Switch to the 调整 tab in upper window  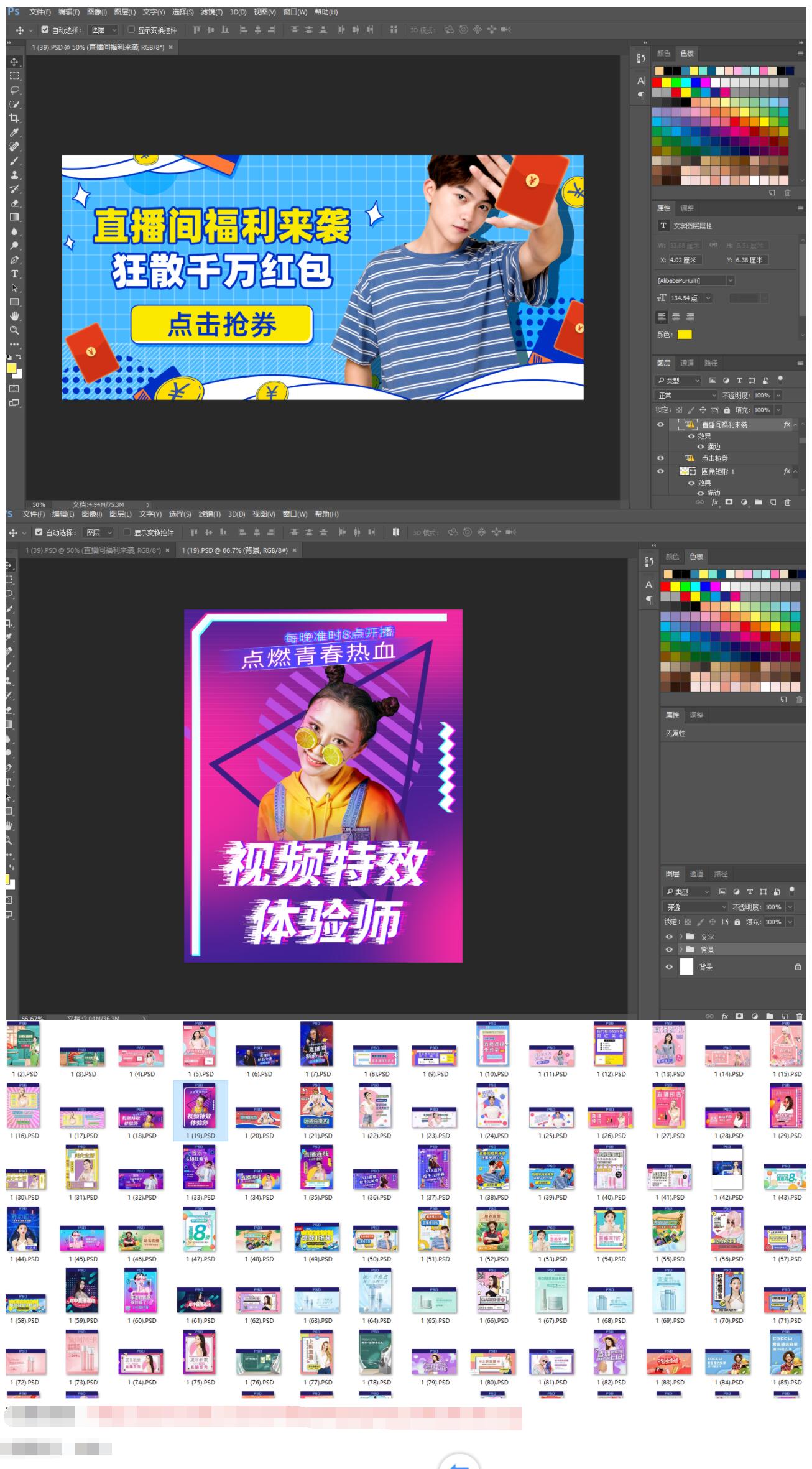[x=687, y=208]
